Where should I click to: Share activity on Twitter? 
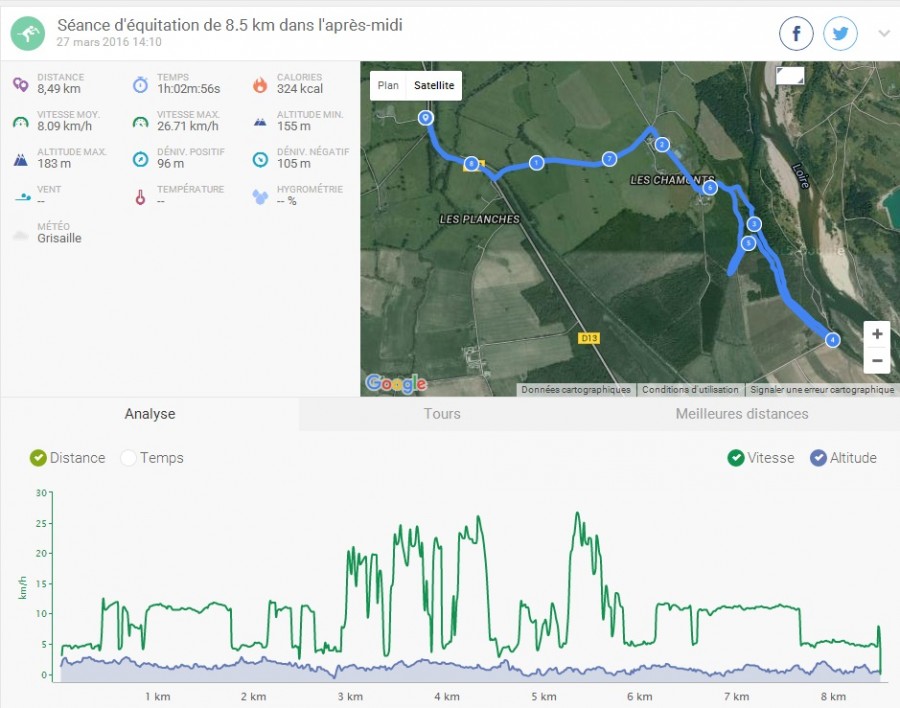click(x=840, y=34)
